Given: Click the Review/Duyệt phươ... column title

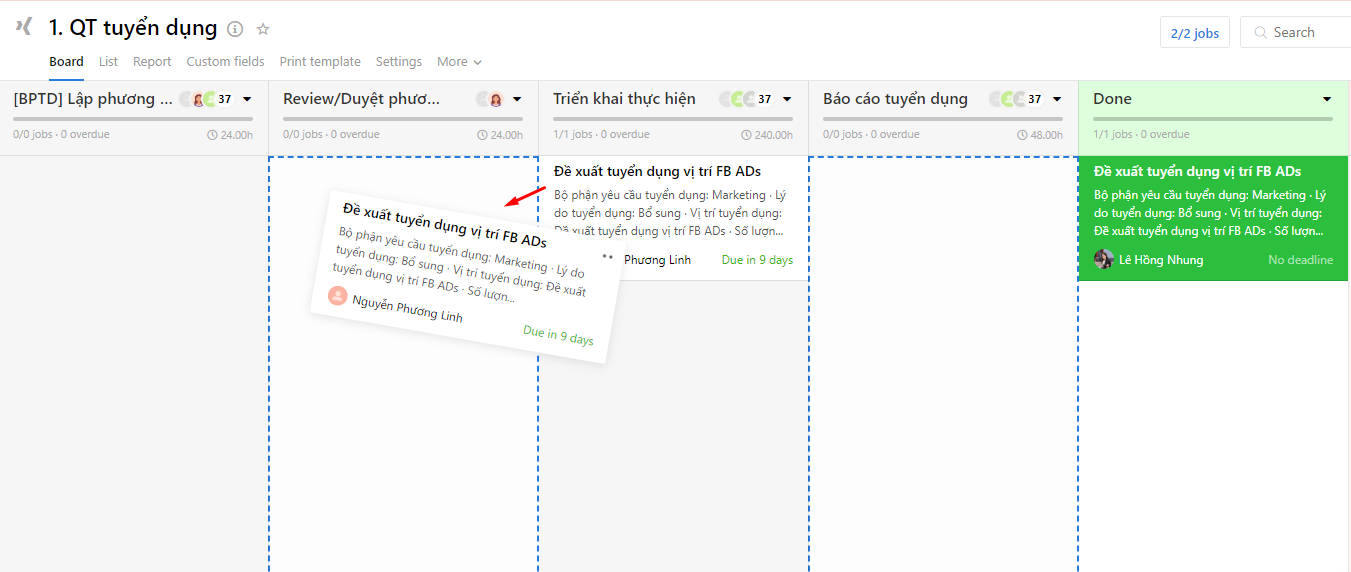Looking at the screenshot, I should (x=362, y=99).
